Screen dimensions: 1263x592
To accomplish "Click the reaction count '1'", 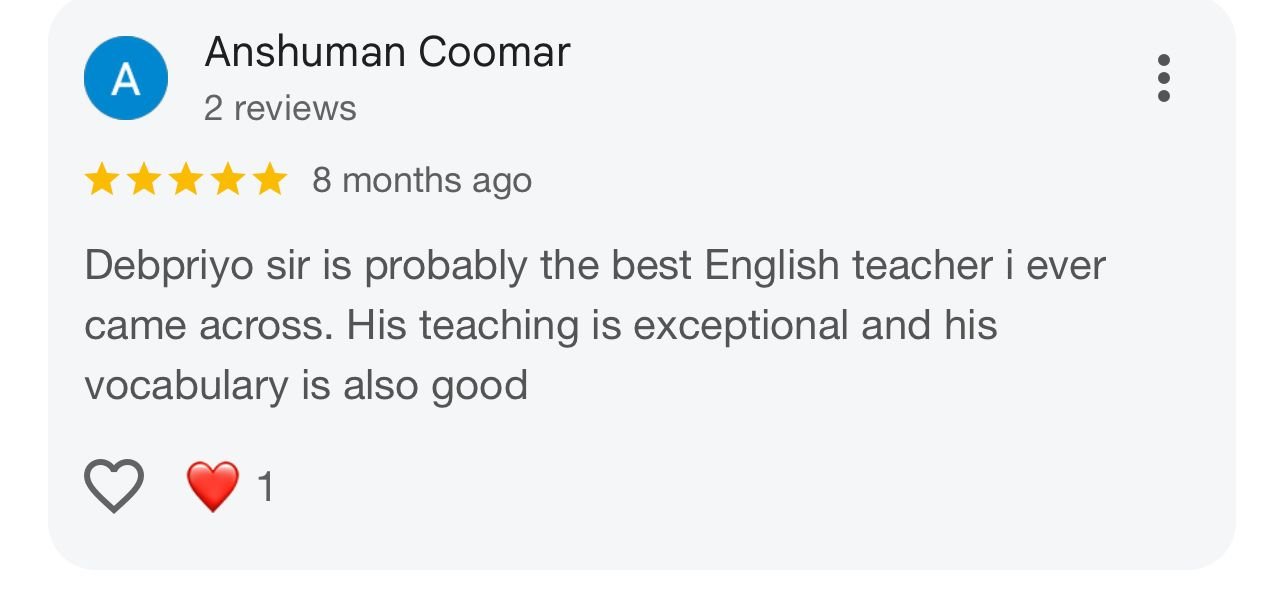I will [265, 488].
